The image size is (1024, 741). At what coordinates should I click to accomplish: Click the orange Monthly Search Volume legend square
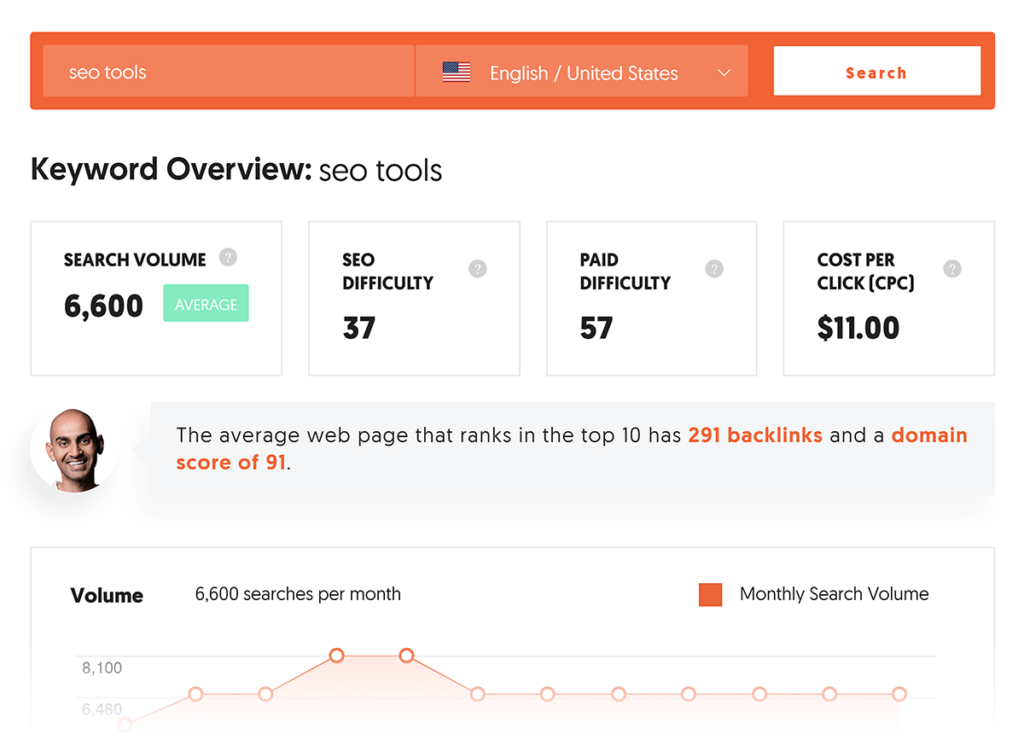711,594
